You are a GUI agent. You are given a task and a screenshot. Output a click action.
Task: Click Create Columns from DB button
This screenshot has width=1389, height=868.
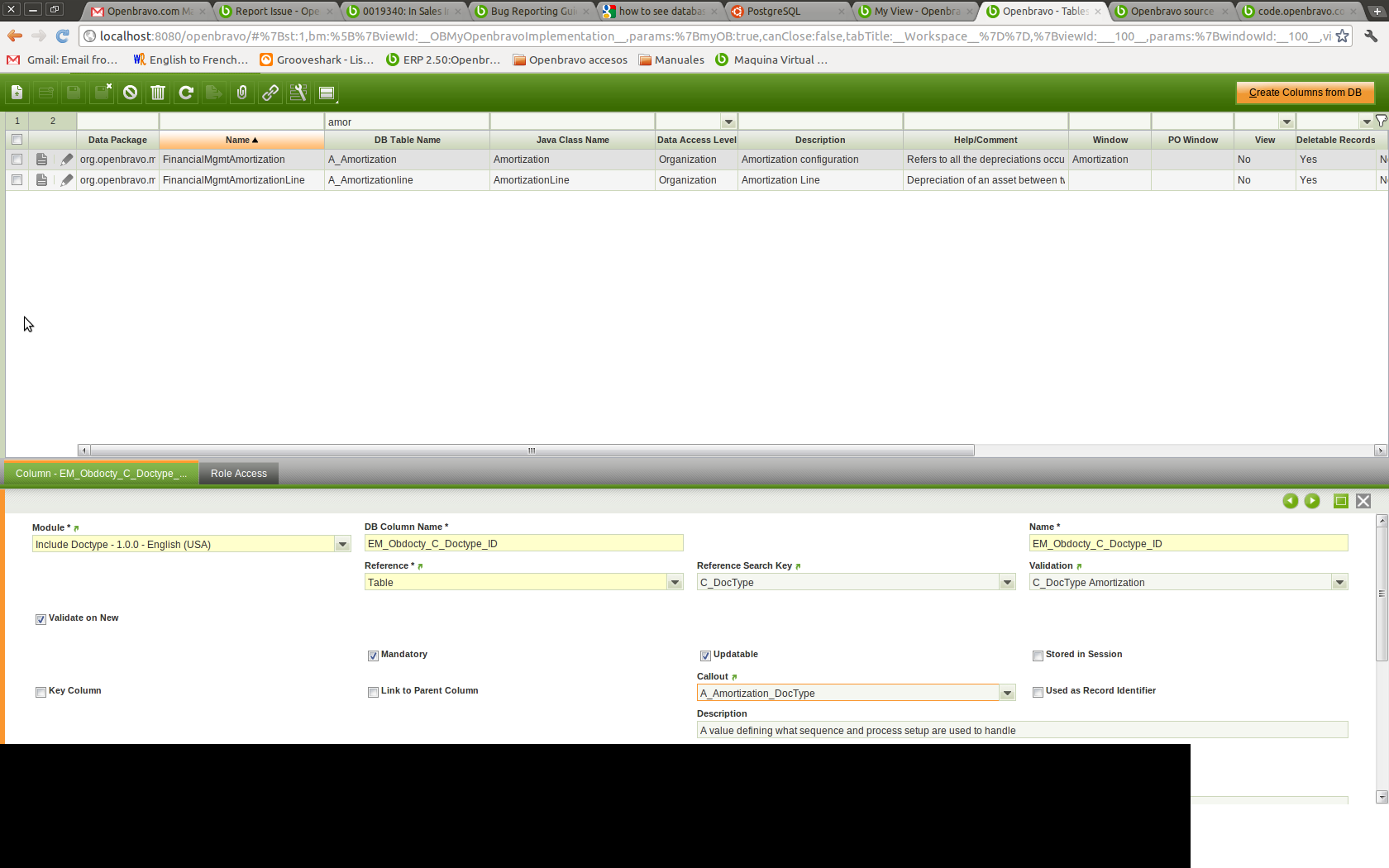coord(1304,93)
